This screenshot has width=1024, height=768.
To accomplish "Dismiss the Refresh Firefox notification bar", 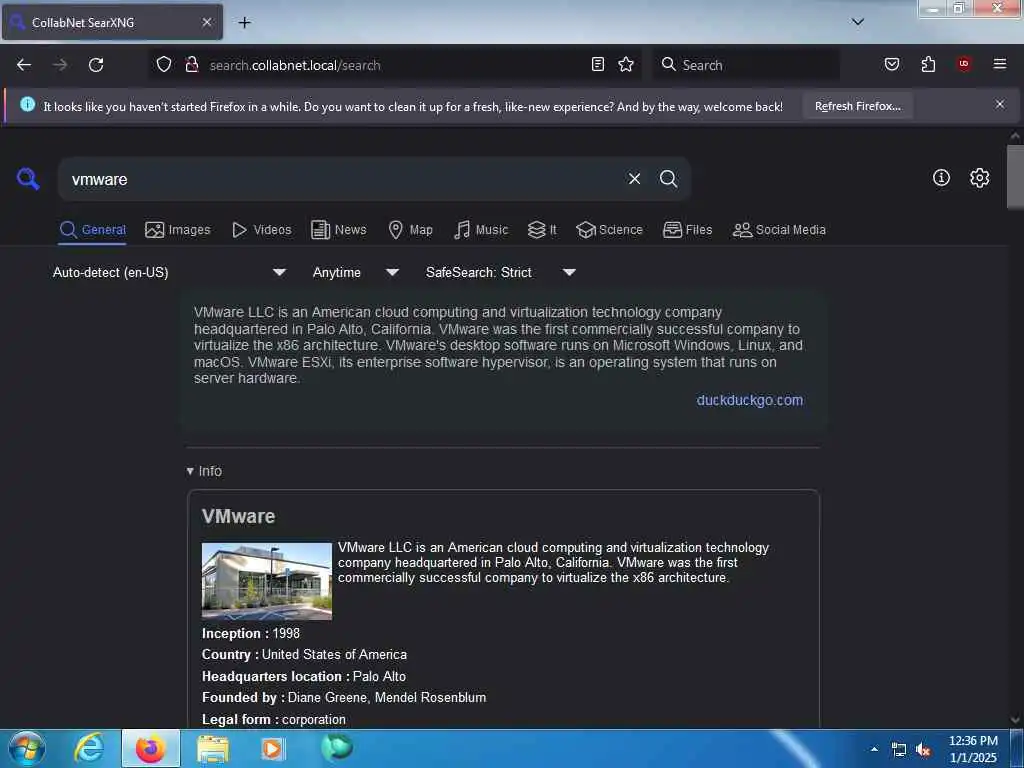I will point(1000,104).
